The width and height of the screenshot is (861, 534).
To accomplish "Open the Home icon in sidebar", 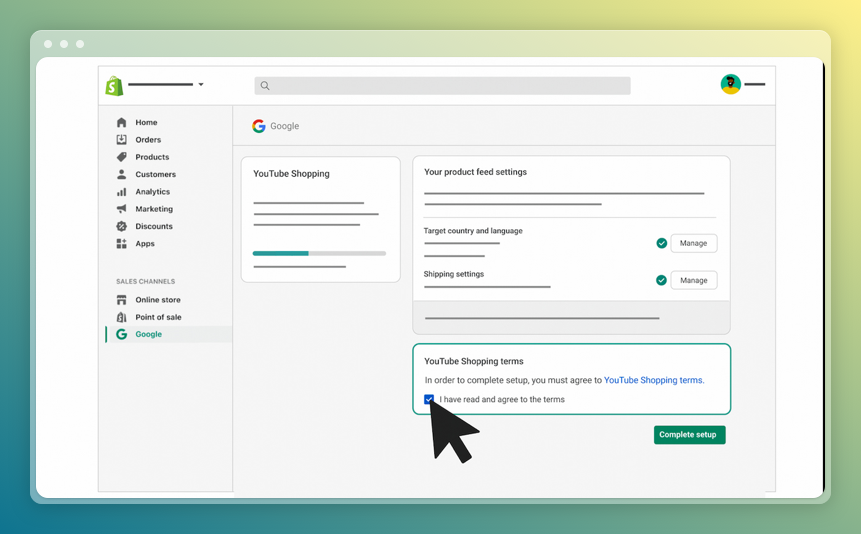I will click(122, 123).
